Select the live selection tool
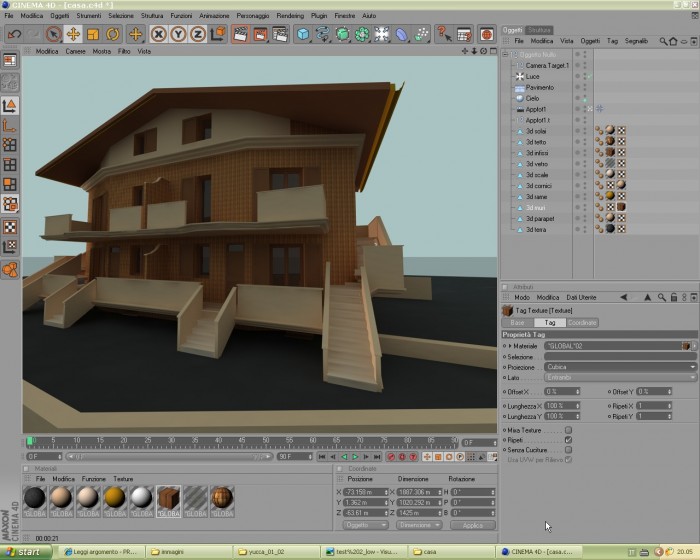700x560 pixels. (54, 34)
